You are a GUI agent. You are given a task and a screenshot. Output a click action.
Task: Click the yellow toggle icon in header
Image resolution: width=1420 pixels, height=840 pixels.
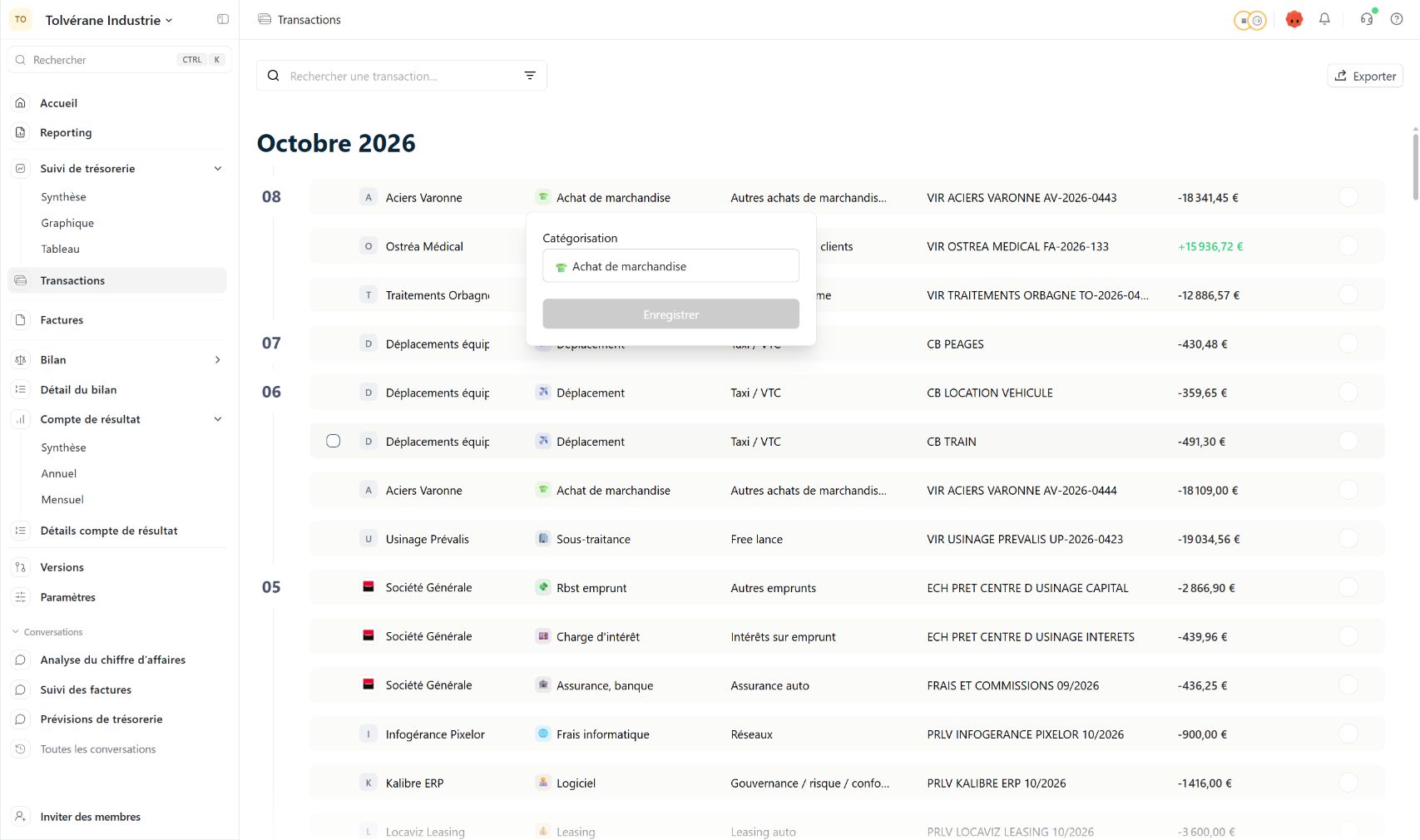[1249, 20]
